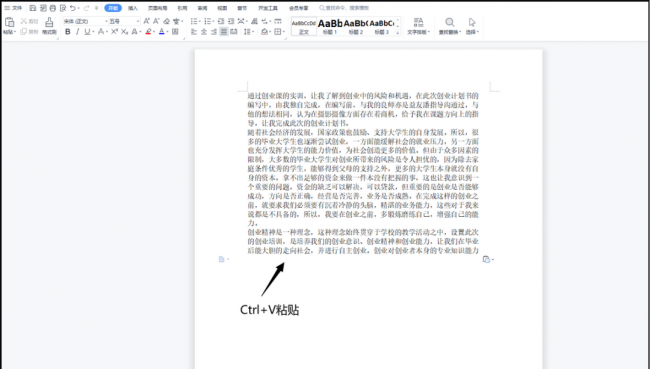Click the phonetic guide (文) icon
This screenshot has height=369, width=650.
point(176,21)
